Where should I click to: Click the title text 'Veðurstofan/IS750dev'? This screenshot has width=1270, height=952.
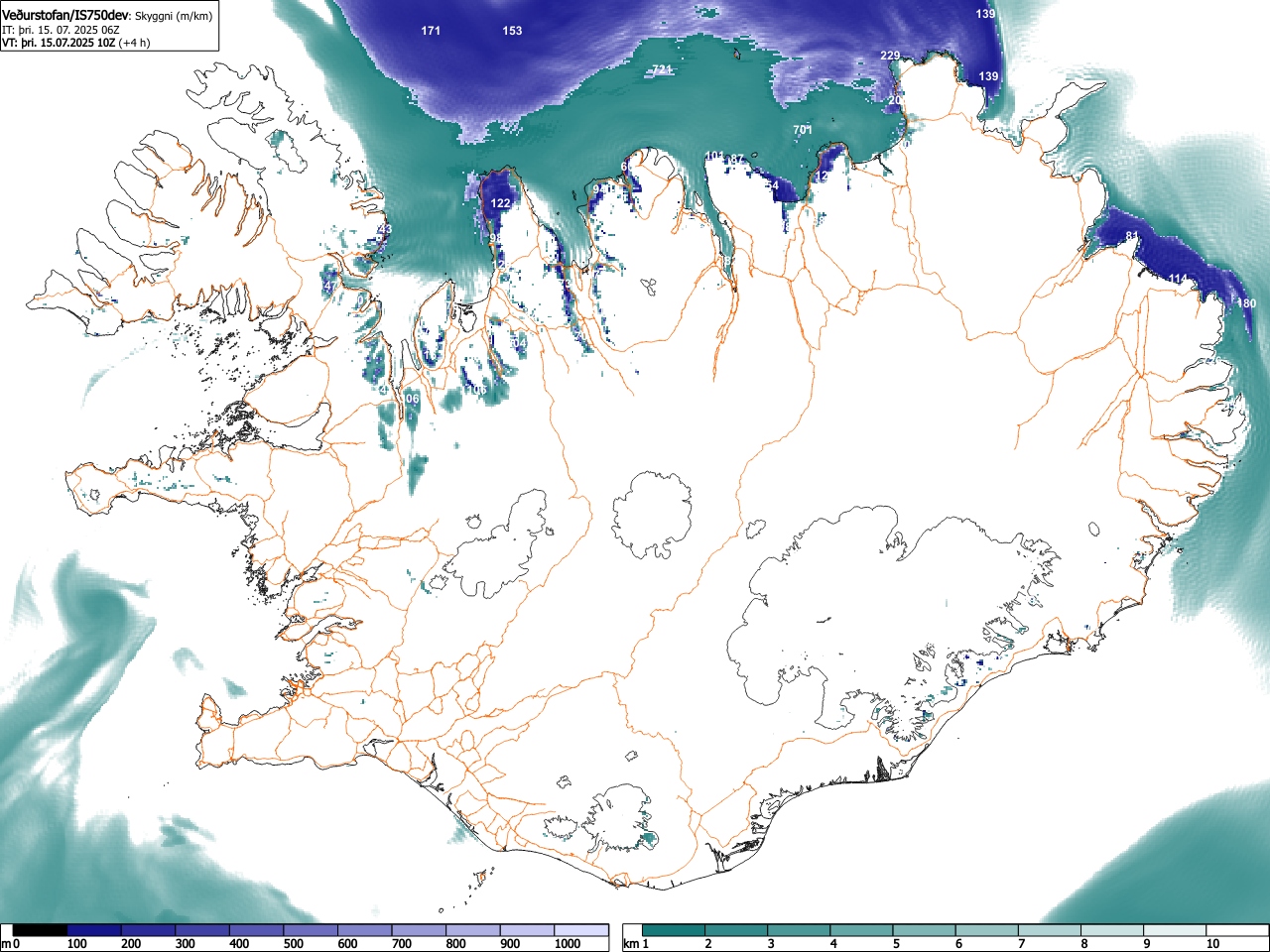(x=65, y=15)
